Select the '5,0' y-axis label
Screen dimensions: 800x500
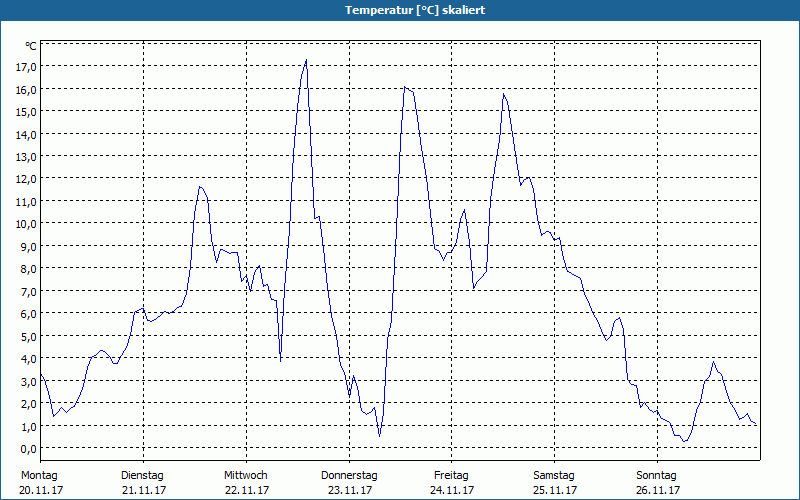pos(28,336)
